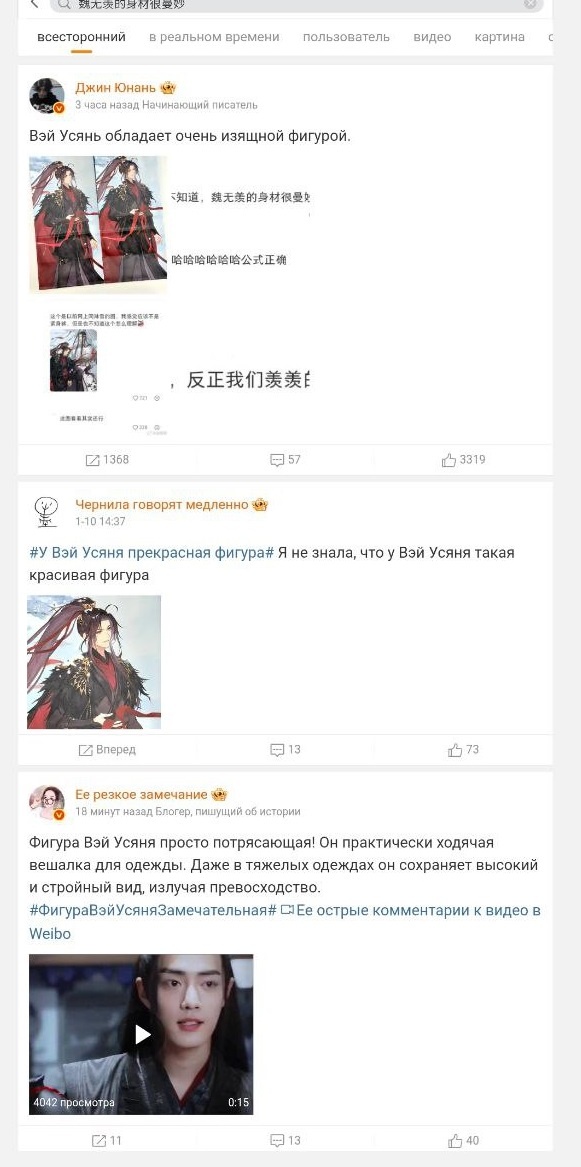581x1167 pixels.
Task: Play the 0:15 video
Action: pyautogui.click(x=141, y=1034)
